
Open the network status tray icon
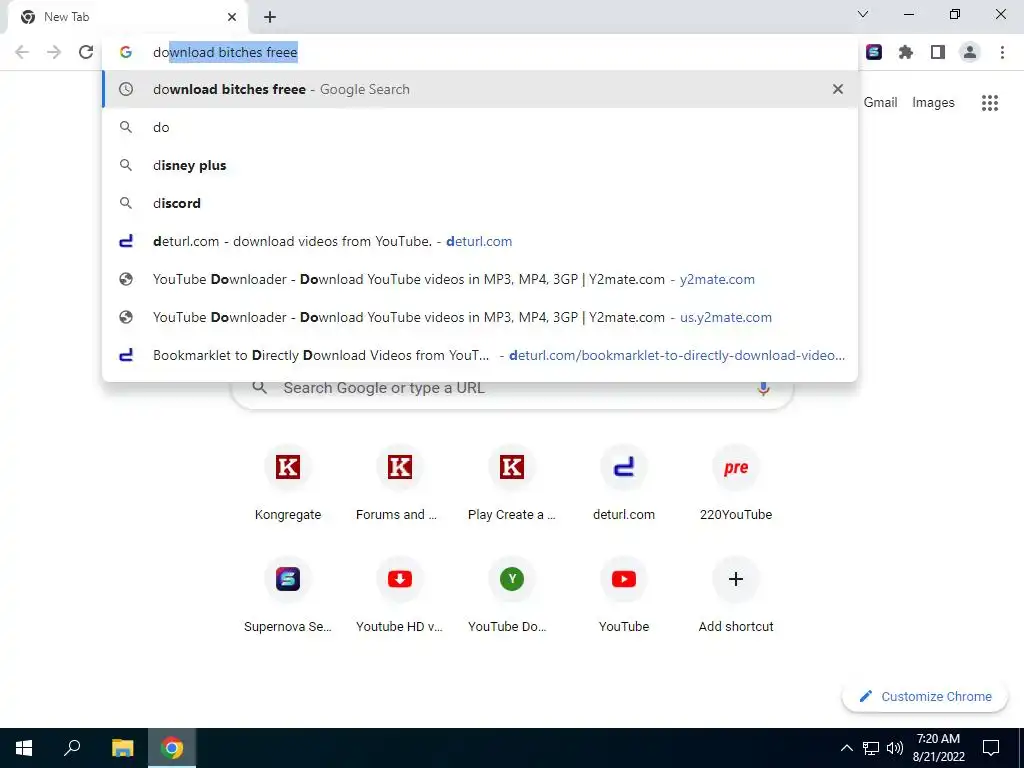[871, 748]
